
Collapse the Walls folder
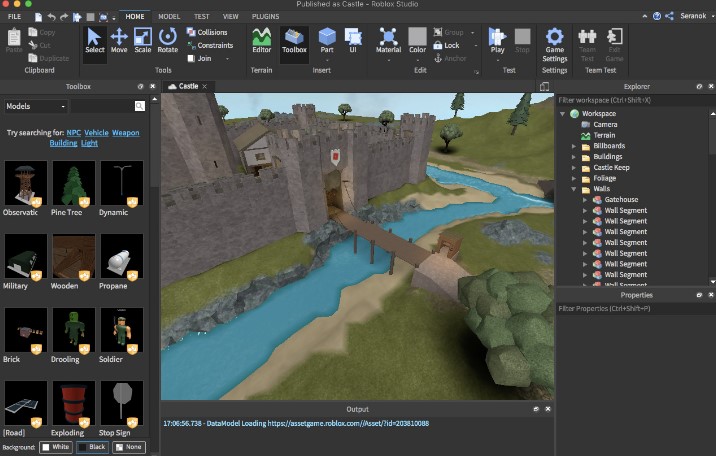click(x=574, y=189)
